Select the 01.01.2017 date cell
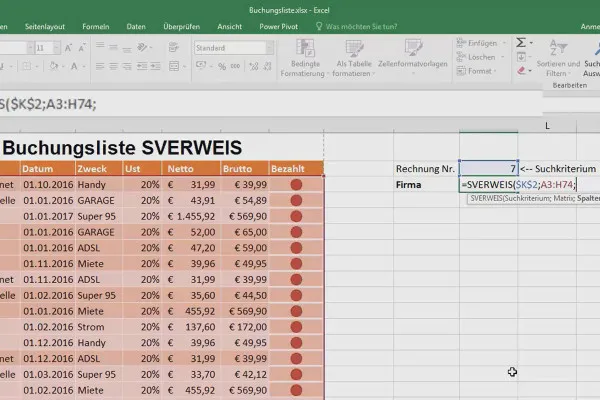This screenshot has height=400, width=600. pos(48,216)
